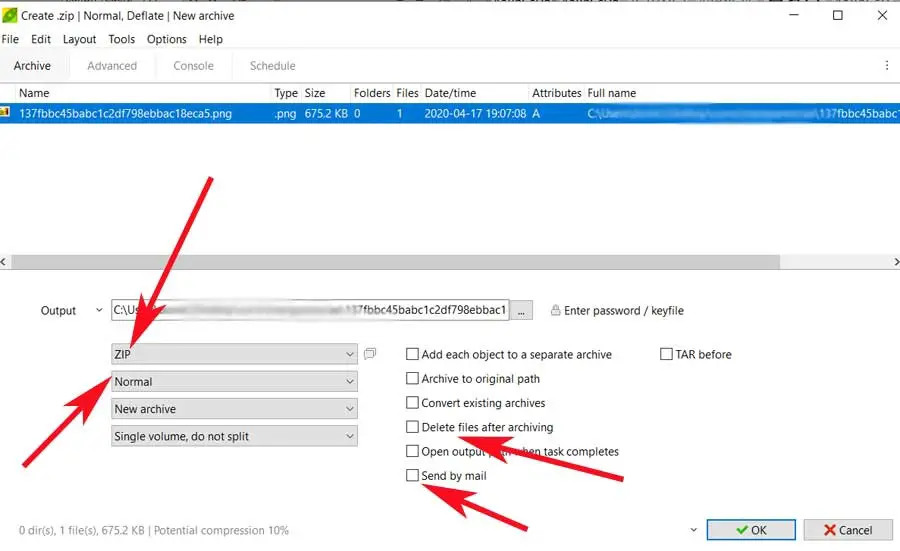Viewport: 900px width, 551px height.
Task: Open the dropdown arrow left of OK
Action: click(x=693, y=530)
